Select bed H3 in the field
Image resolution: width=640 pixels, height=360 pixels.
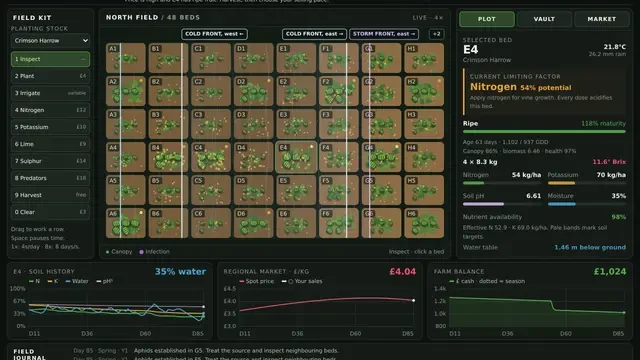click(x=424, y=124)
